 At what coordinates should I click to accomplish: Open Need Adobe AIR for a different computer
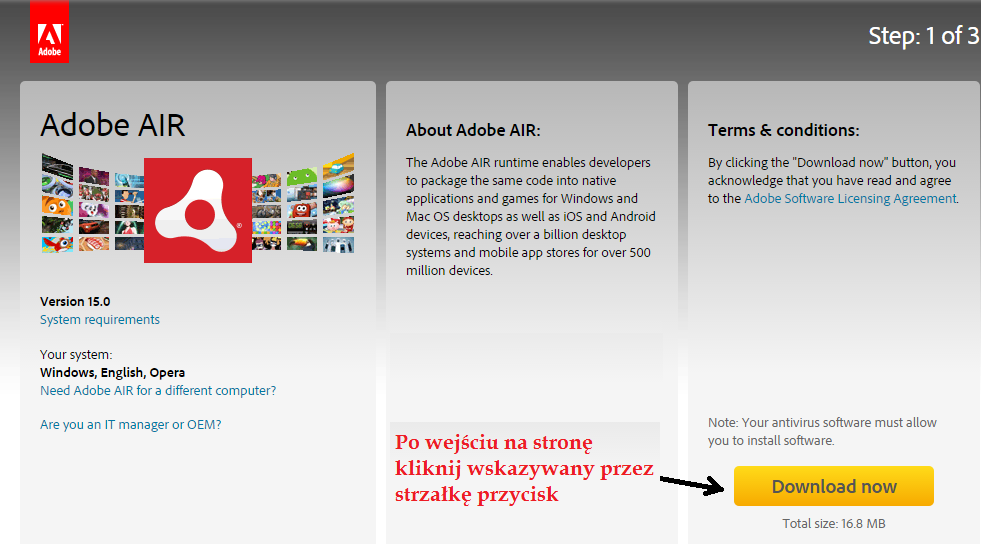click(x=158, y=390)
